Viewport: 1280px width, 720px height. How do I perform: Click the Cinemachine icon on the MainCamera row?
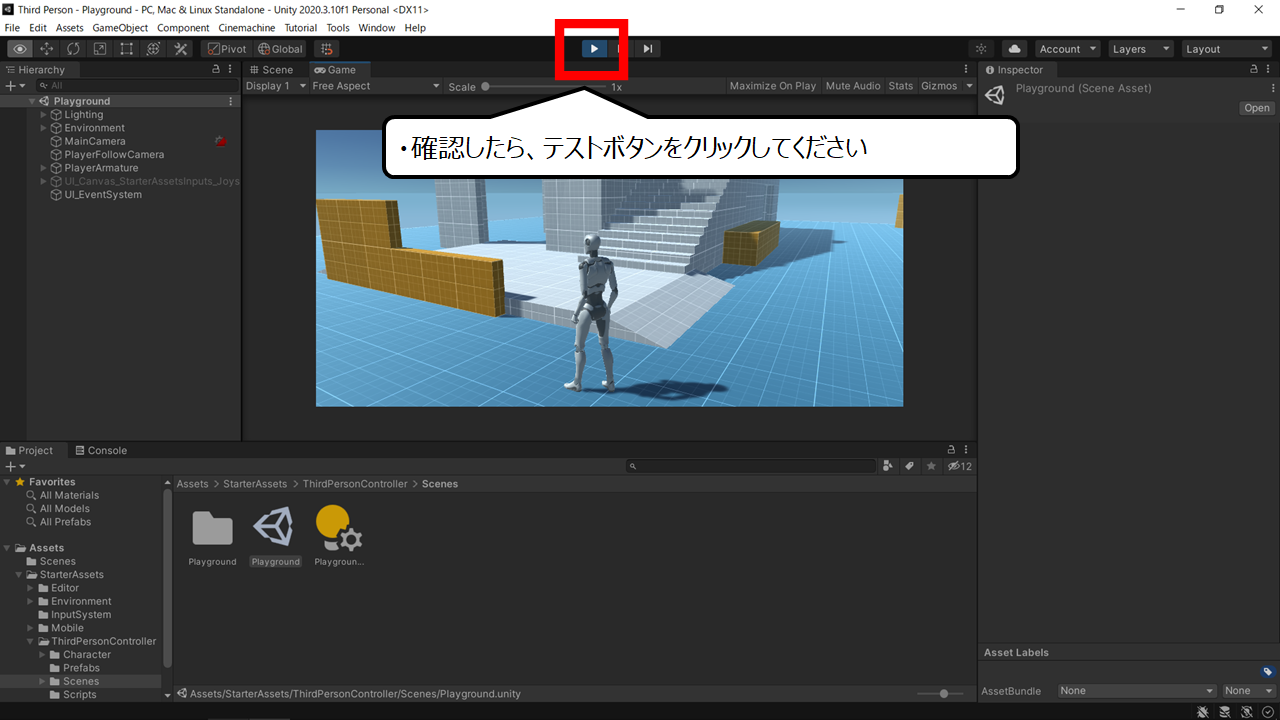click(221, 141)
